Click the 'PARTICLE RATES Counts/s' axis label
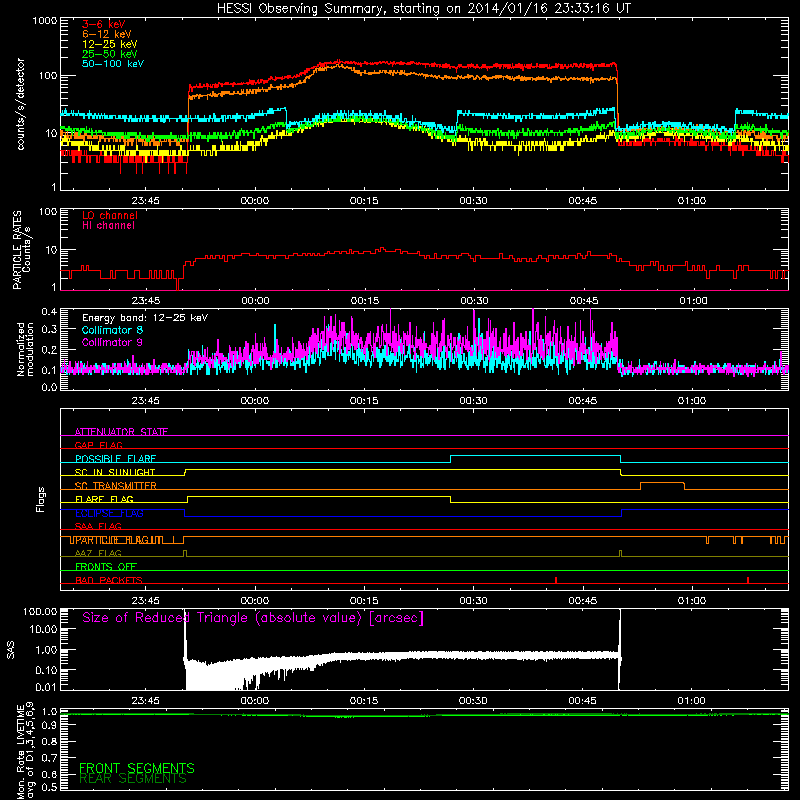The image size is (800, 800). (x=21, y=249)
